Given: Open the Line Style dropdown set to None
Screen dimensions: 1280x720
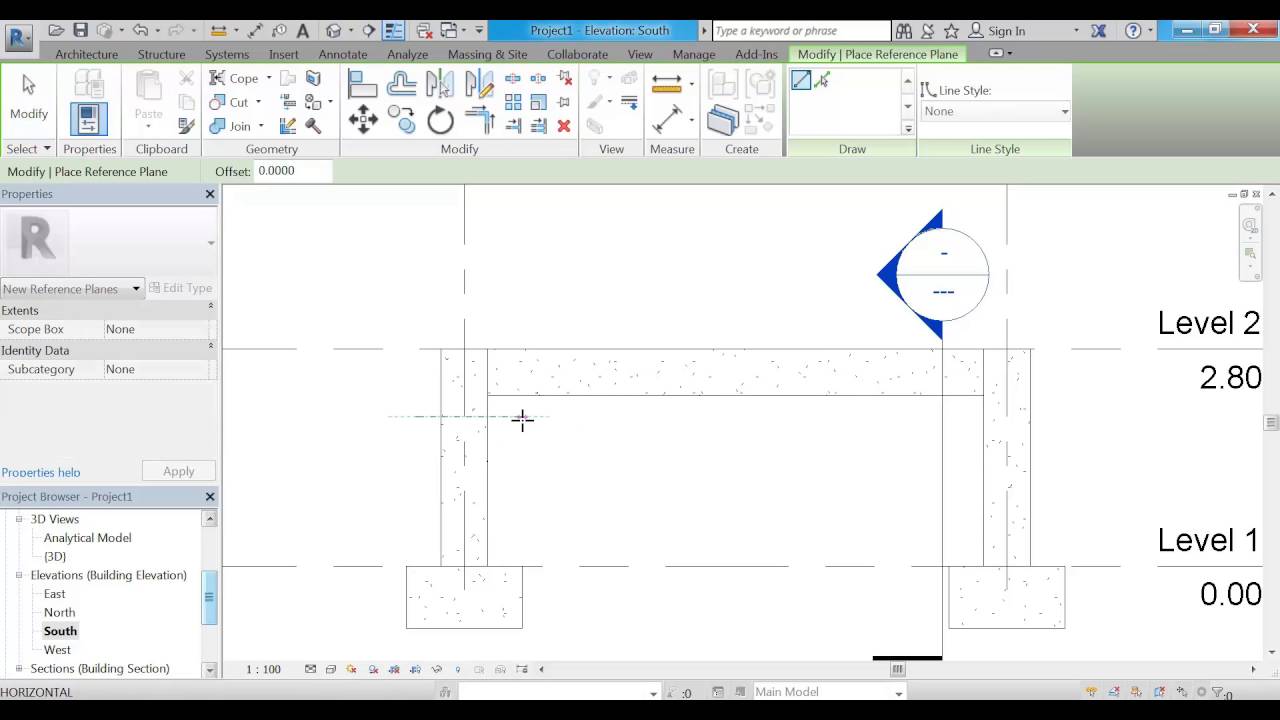Looking at the screenshot, I should (995, 111).
